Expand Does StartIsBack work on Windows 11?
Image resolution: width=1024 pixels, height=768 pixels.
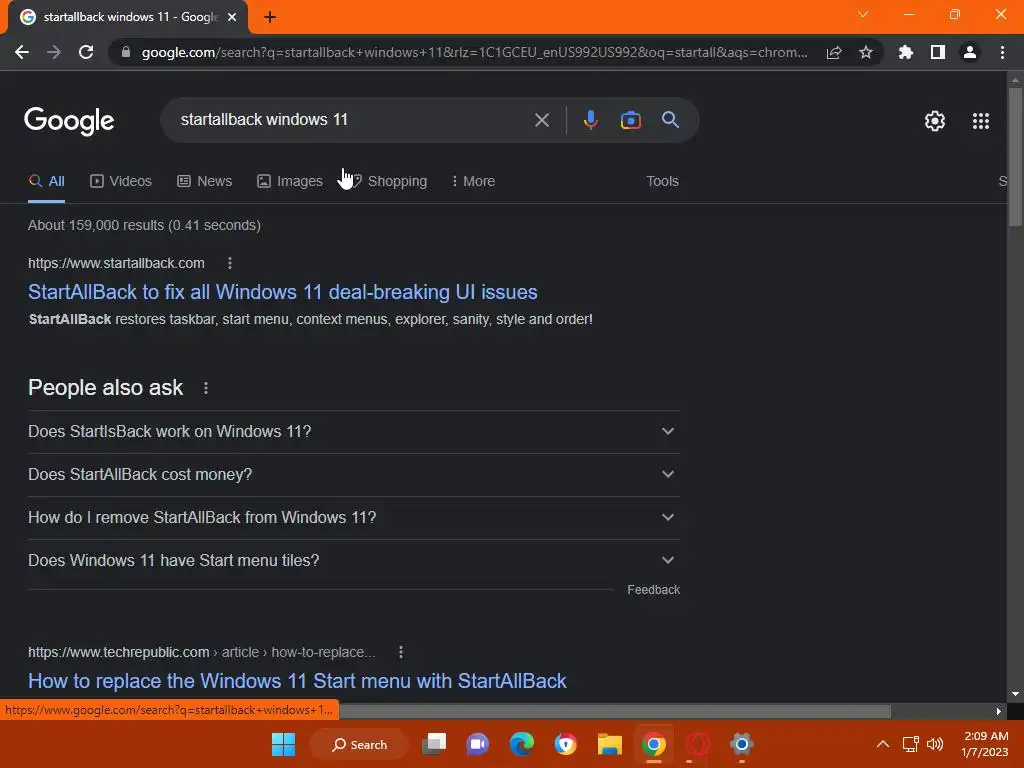click(354, 432)
